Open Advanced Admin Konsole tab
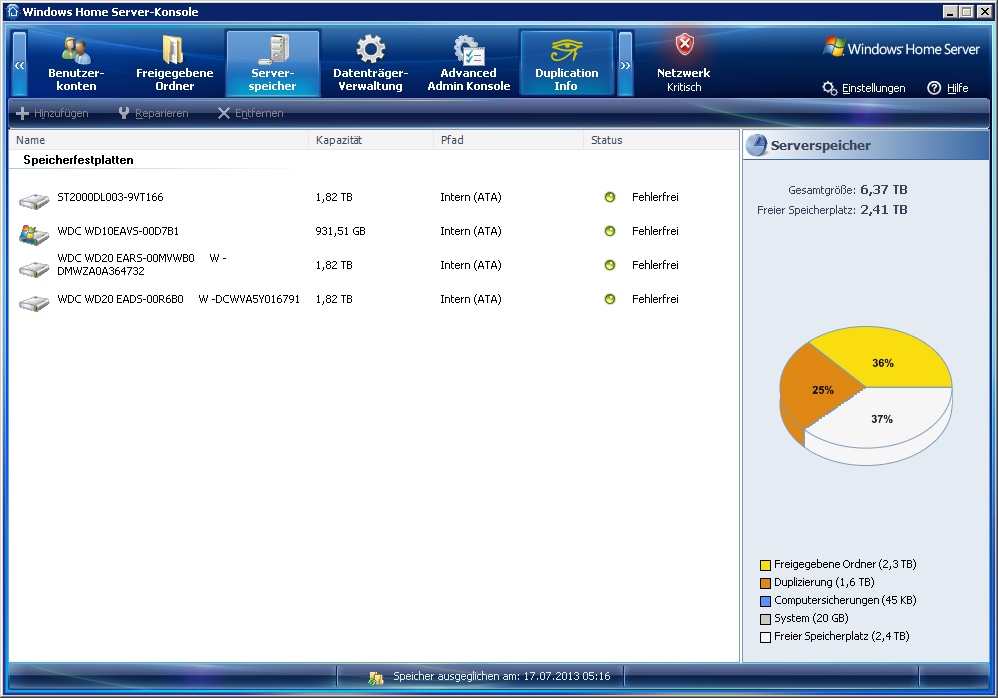The height and width of the screenshot is (698, 998). (x=468, y=64)
